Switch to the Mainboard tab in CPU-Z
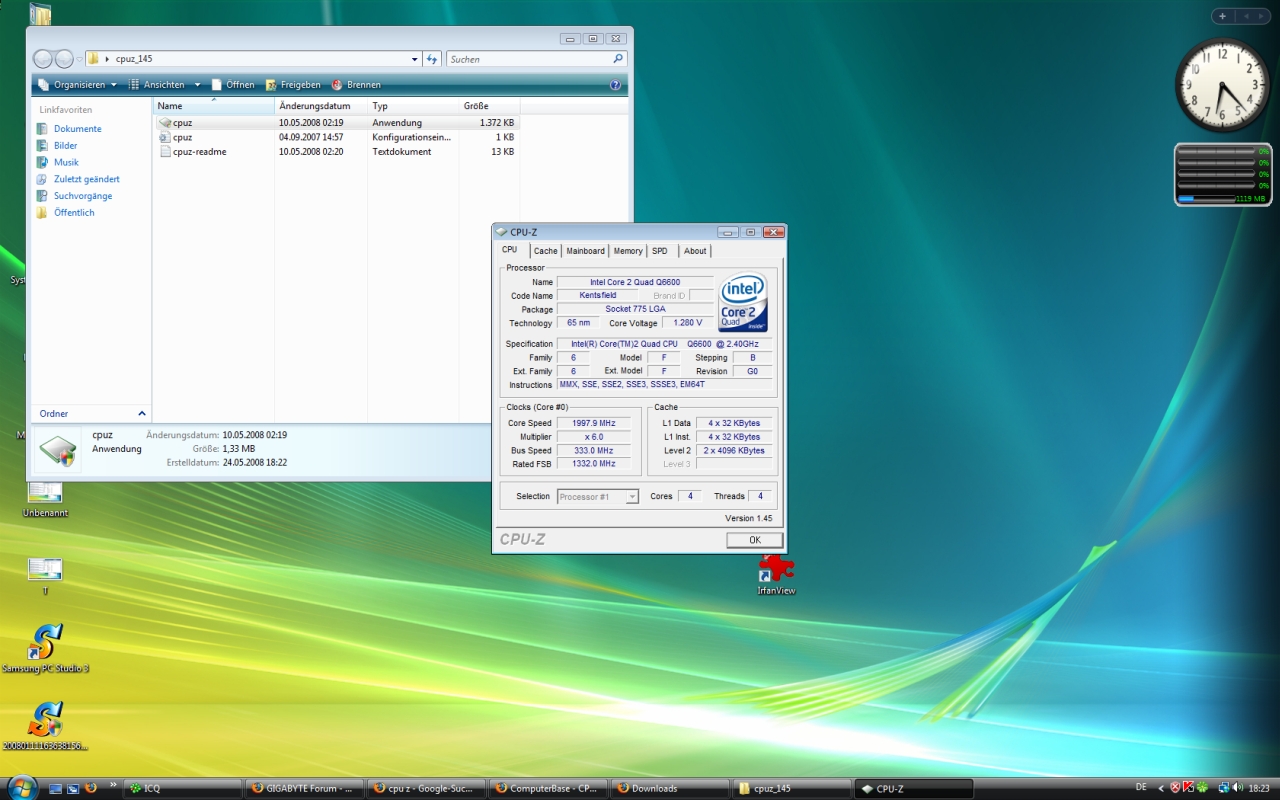Viewport: 1280px width, 800px height. tap(585, 251)
